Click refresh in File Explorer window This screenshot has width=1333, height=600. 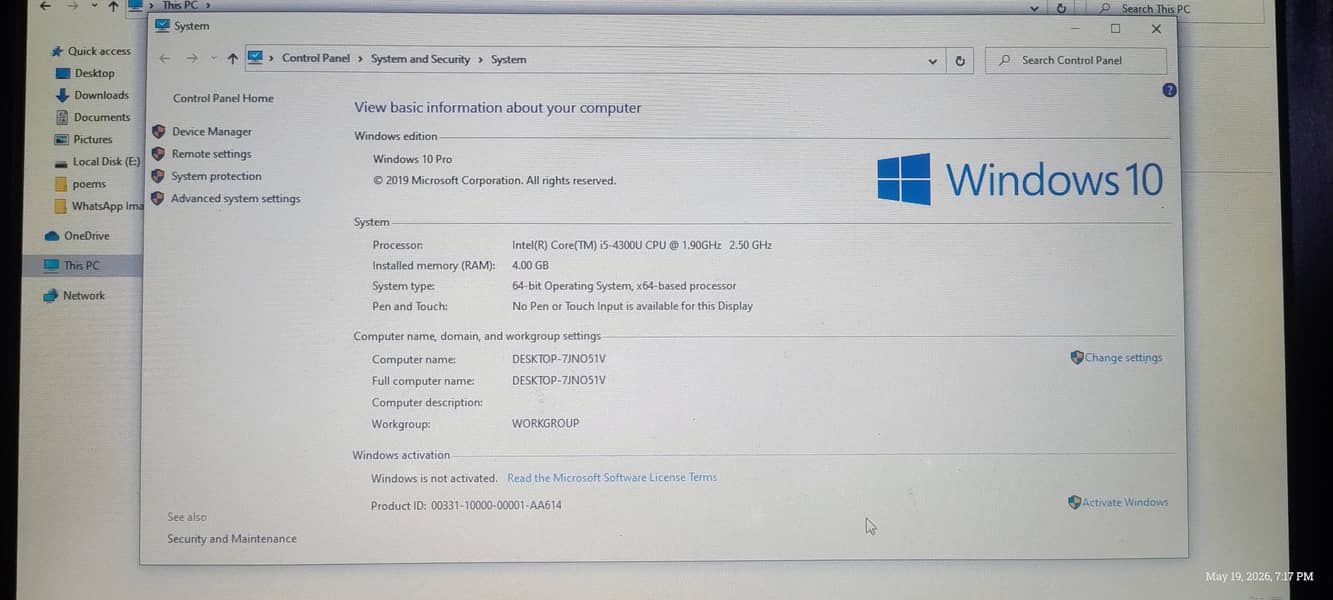(x=1061, y=8)
